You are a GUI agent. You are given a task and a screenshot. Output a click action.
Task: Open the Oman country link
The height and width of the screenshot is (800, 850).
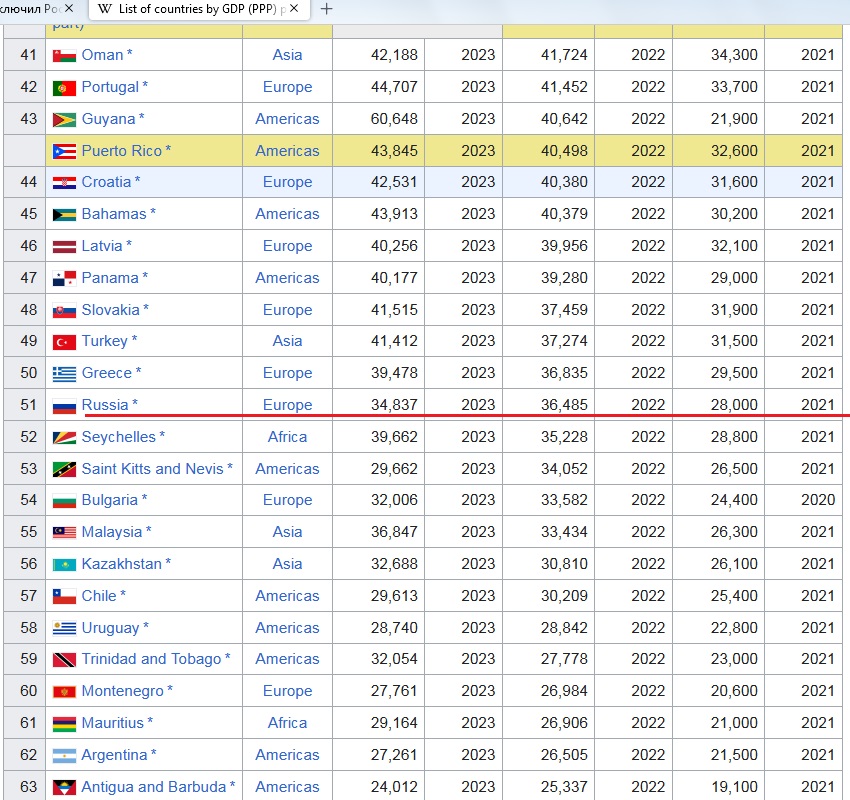point(102,55)
